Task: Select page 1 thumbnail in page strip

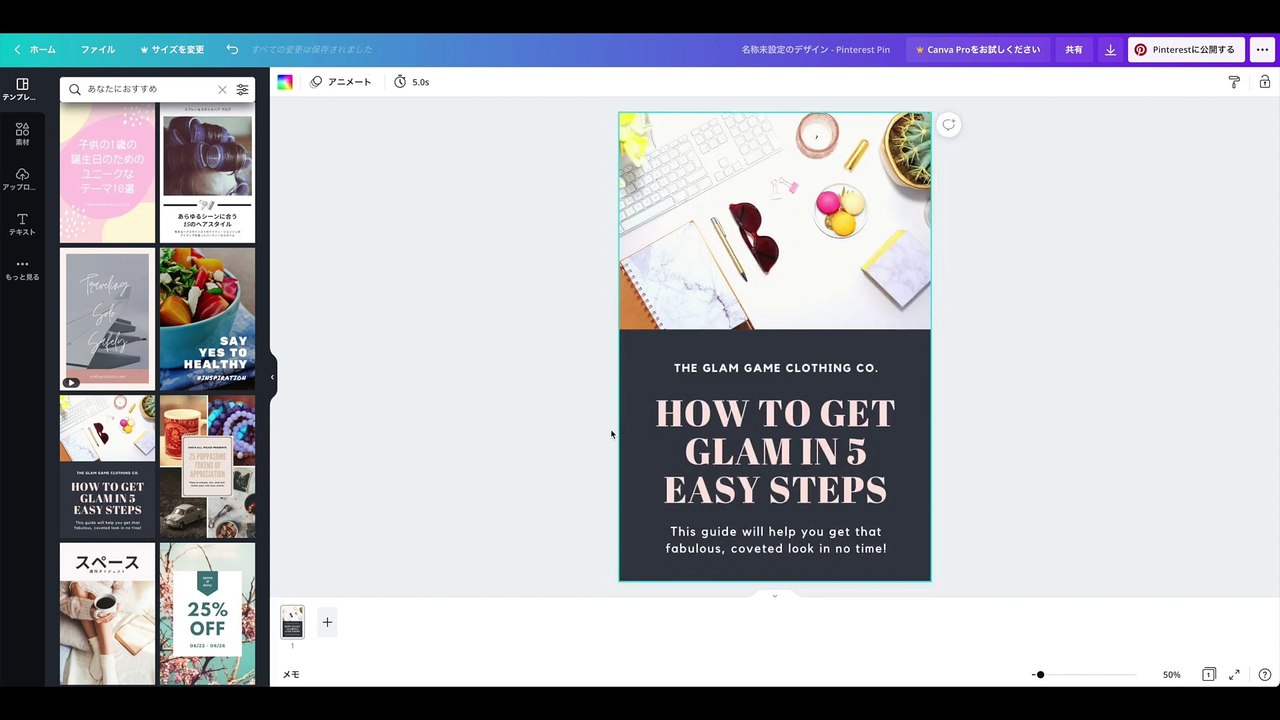Action: [292, 622]
